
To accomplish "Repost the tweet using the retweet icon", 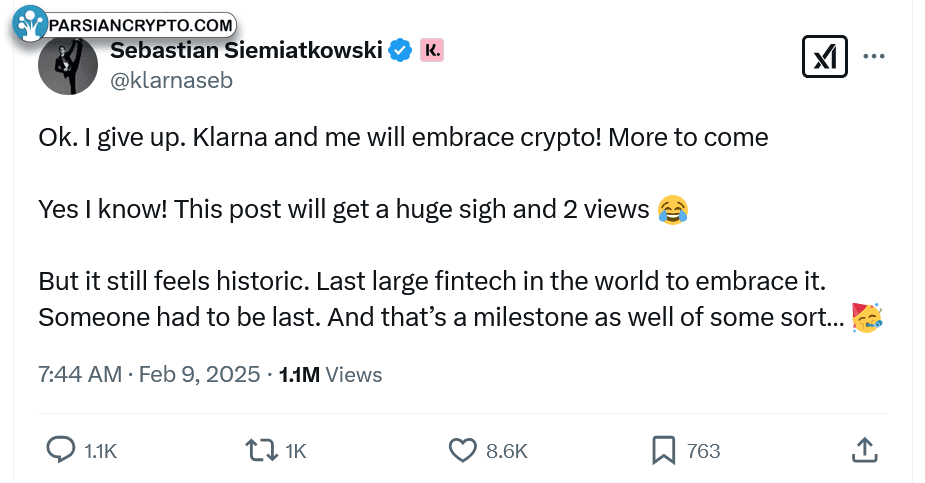I will pyautogui.click(x=261, y=450).
